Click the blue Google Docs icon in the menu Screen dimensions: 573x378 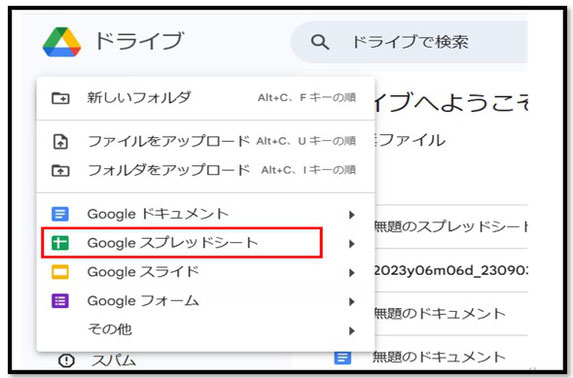click(60, 214)
